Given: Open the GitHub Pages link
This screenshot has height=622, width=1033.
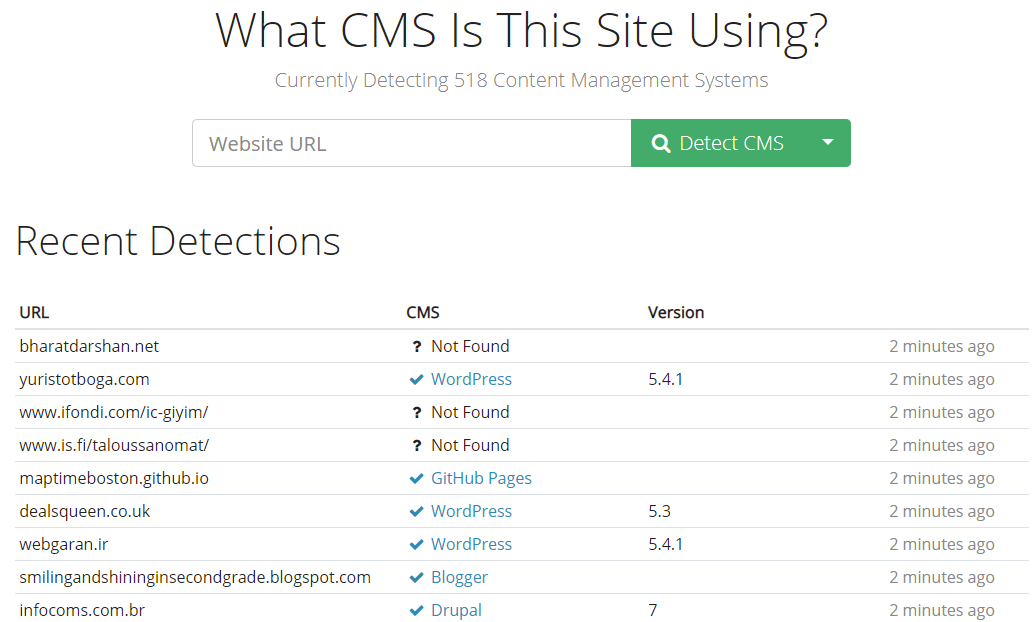Looking at the screenshot, I should (x=481, y=478).
